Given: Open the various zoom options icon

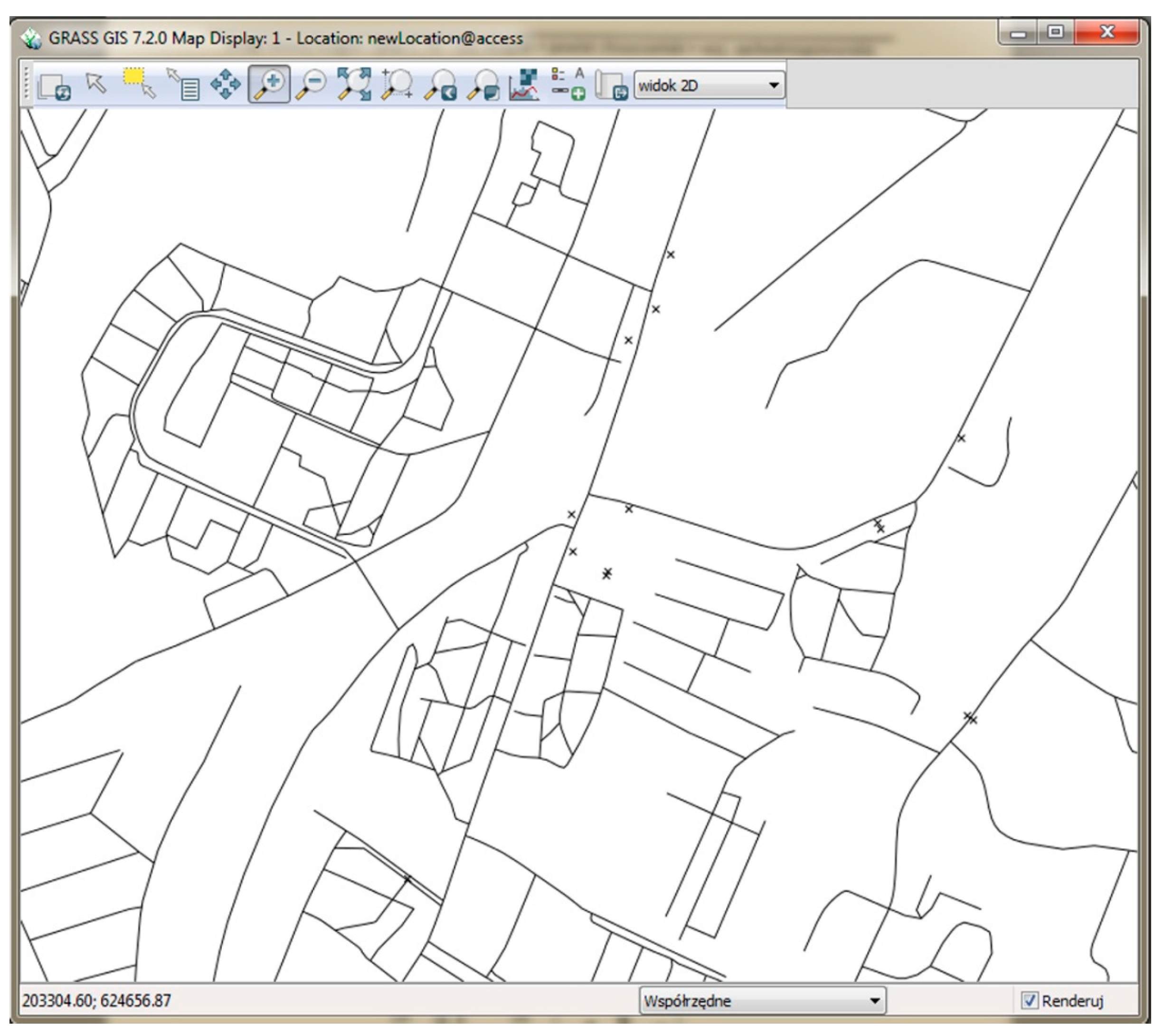Looking at the screenshot, I should (483, 85).
